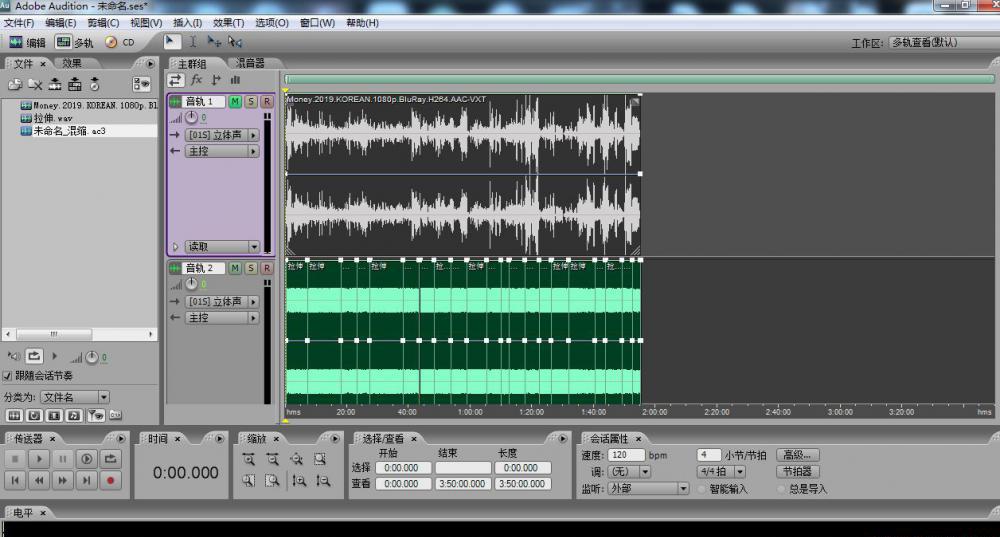Screen dimensions: 1000x537
Task: Click the green timeline zoom scrollbar
Action: click(x=640, y=79)
